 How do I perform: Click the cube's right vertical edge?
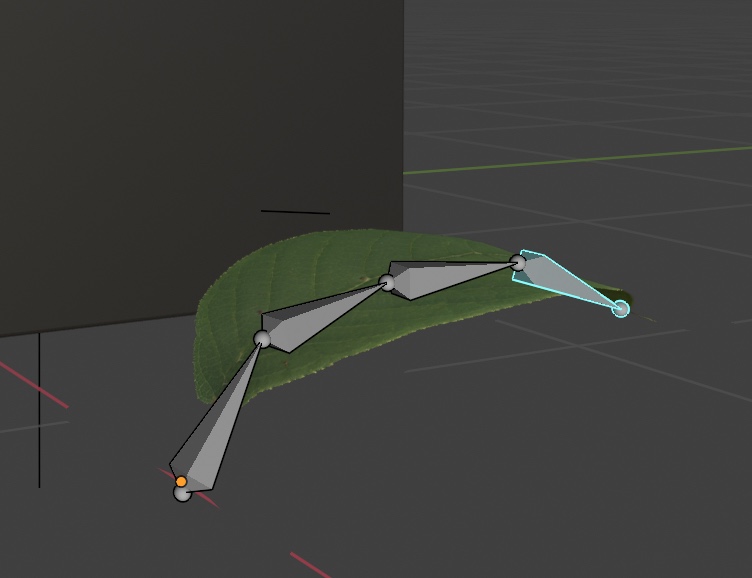pos(403,120)
